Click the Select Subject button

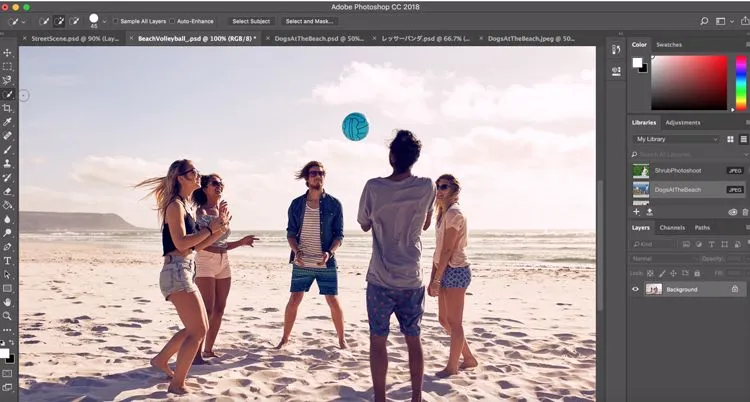251,21
